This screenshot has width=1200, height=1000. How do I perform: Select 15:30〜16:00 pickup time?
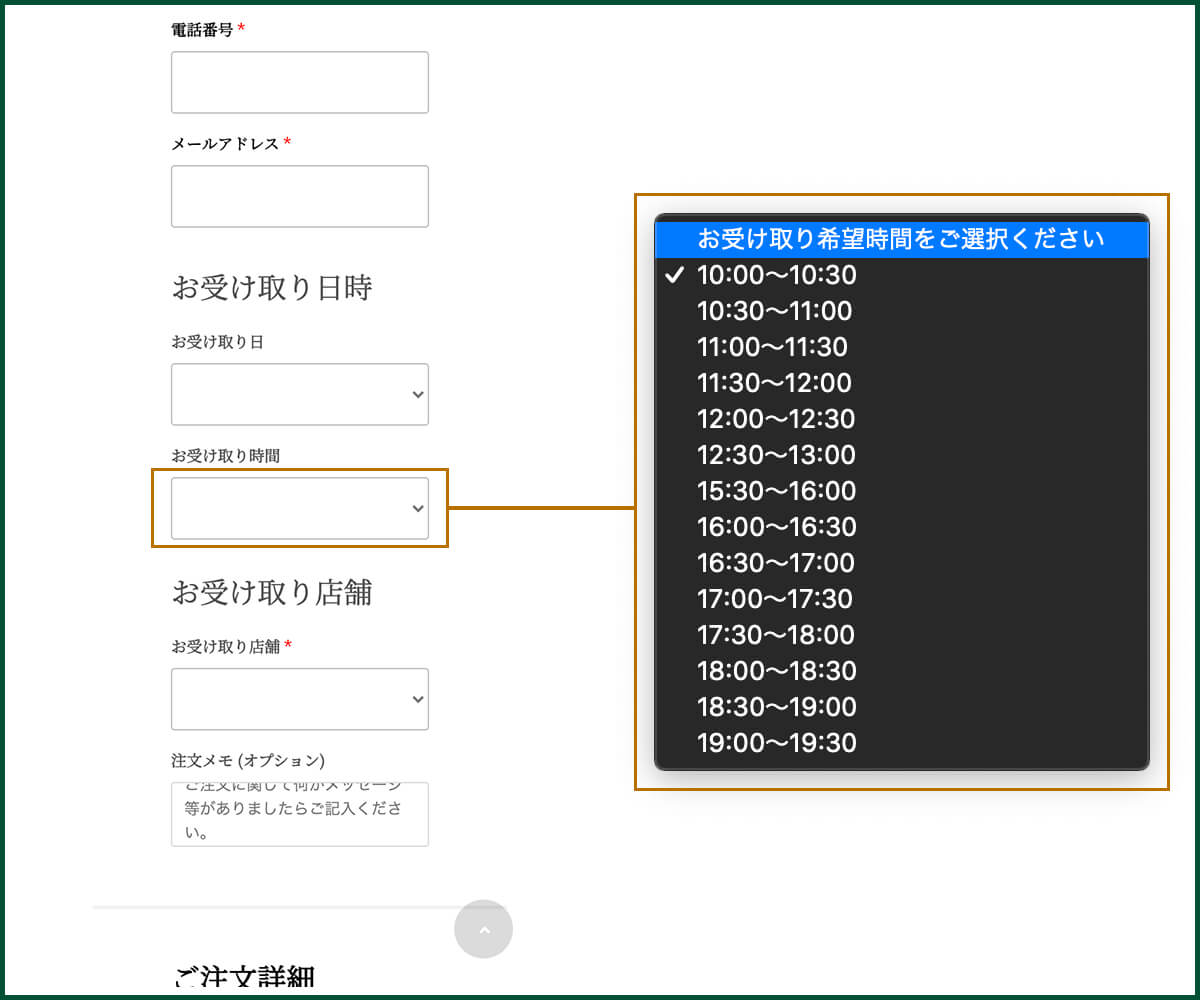pos(777,491)
